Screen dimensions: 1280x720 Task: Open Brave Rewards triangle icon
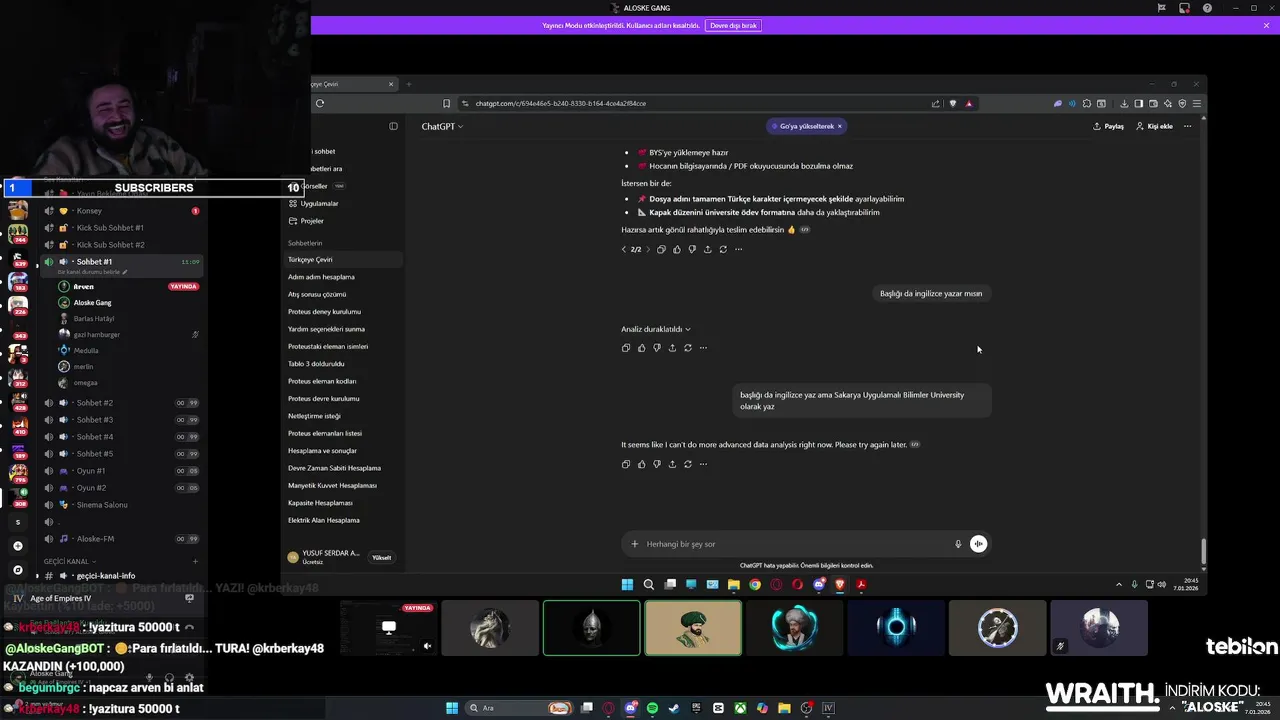968,103
